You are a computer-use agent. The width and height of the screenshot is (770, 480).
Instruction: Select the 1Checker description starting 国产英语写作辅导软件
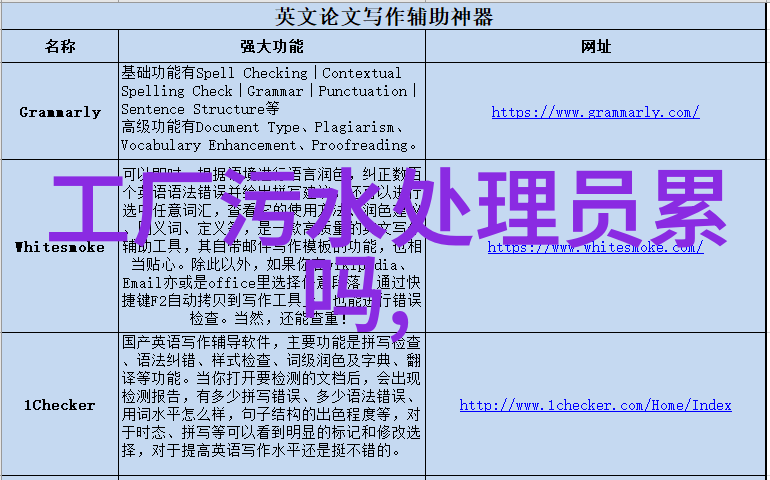(x=272, y=404)
